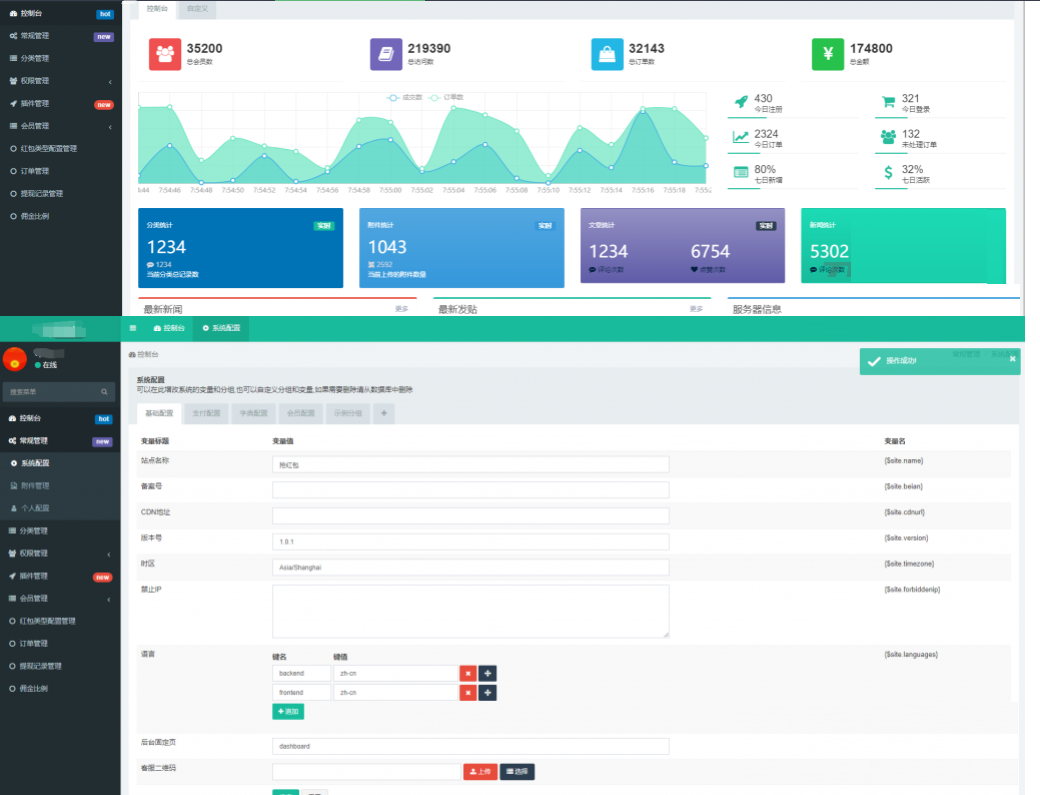Viewport: 1040px width, 795px height.
Task: Delete the backend language row
Action: (x=468, y=674)
